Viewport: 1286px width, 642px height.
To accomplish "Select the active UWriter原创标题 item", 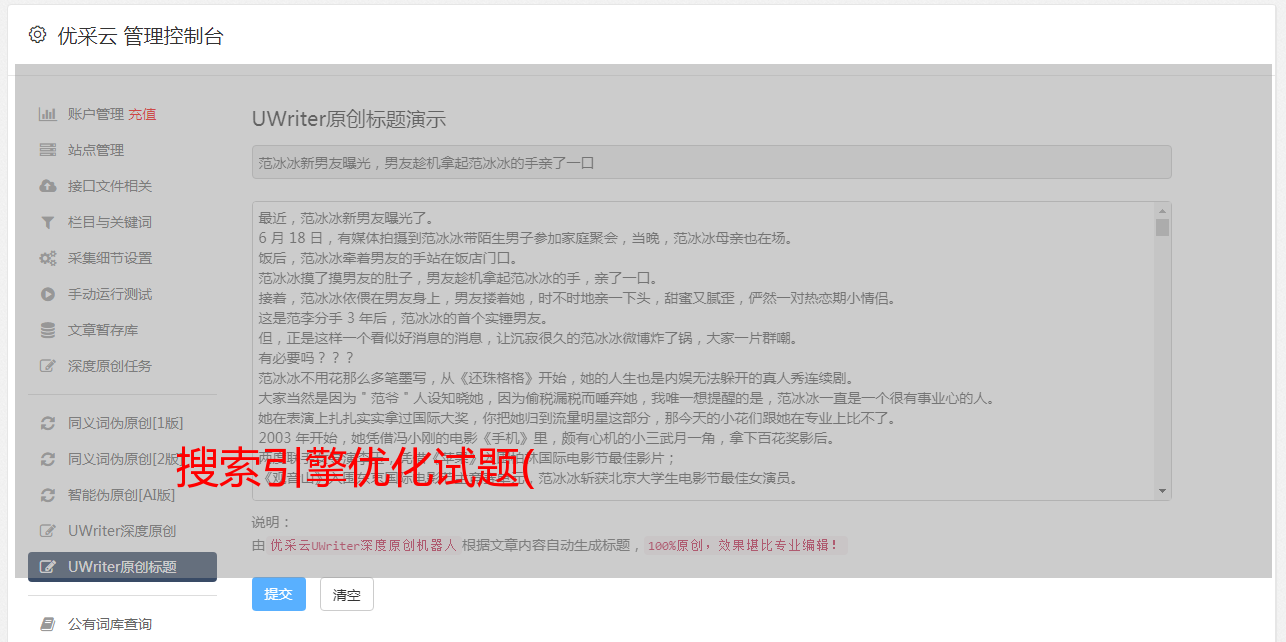I will (122, 567).
